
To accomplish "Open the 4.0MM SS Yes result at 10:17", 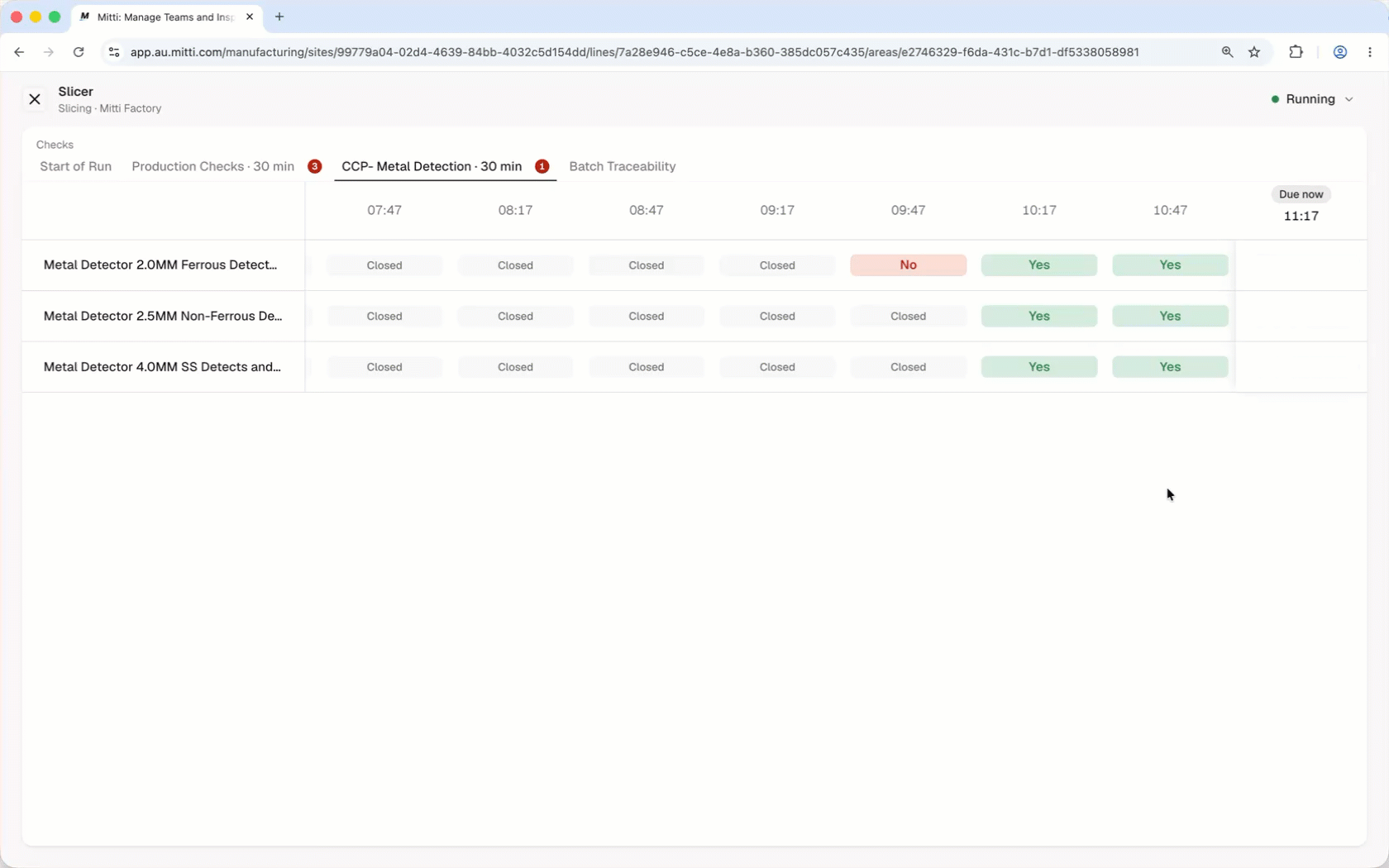I will [1039, 367].
